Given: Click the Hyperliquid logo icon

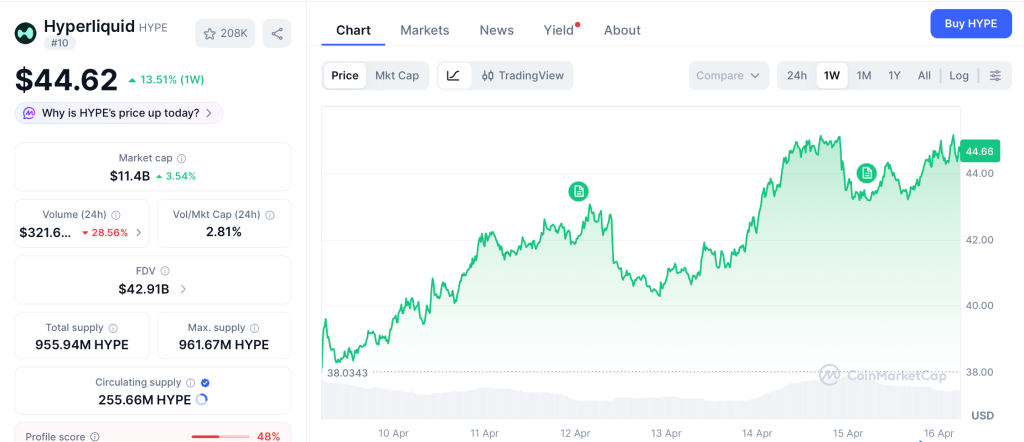Looking at the screenshot, I should point(25,33).
